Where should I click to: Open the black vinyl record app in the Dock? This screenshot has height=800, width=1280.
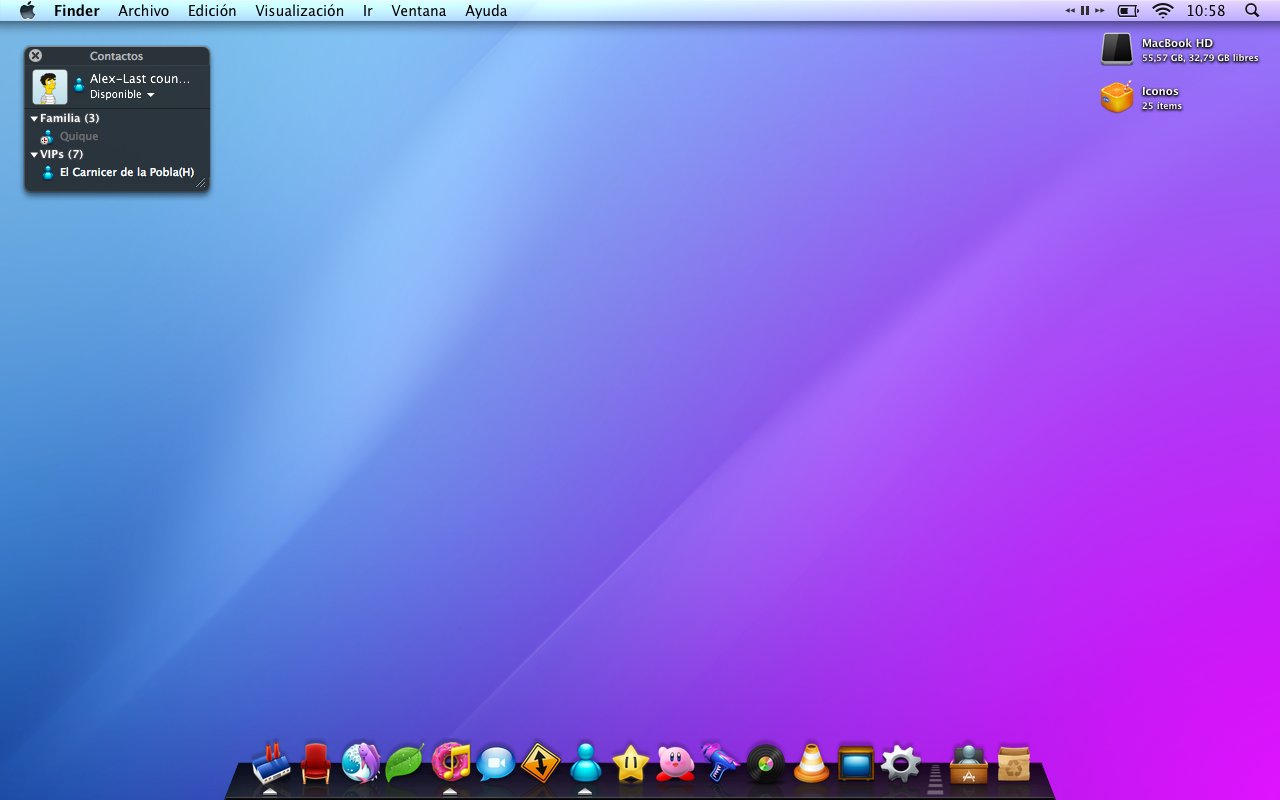click(766, 764)
